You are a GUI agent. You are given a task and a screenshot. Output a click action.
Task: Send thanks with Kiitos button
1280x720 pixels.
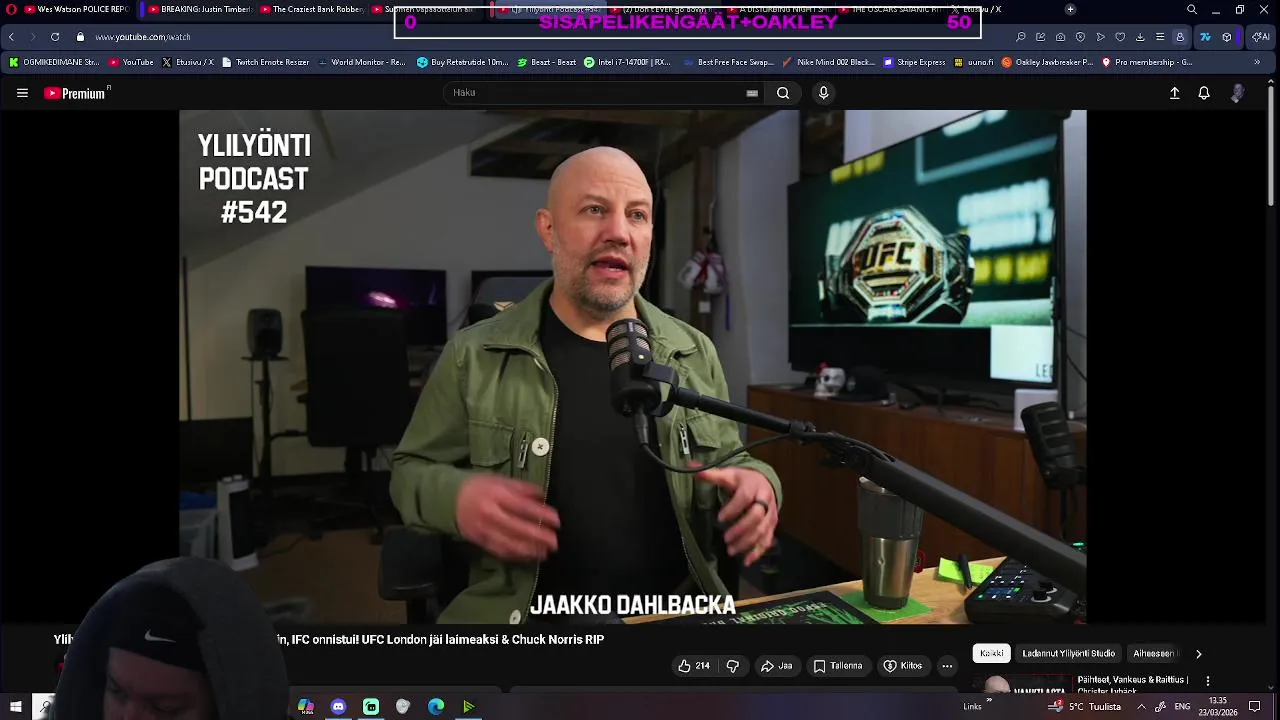903,666
